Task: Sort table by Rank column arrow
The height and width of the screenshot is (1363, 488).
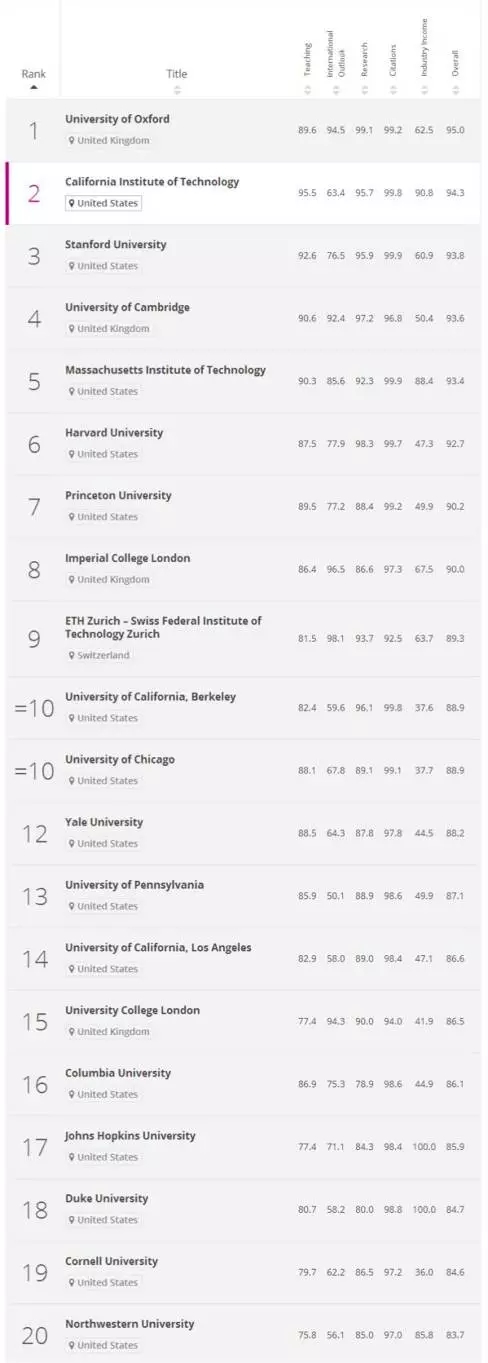Action: [x=33, y=88]
